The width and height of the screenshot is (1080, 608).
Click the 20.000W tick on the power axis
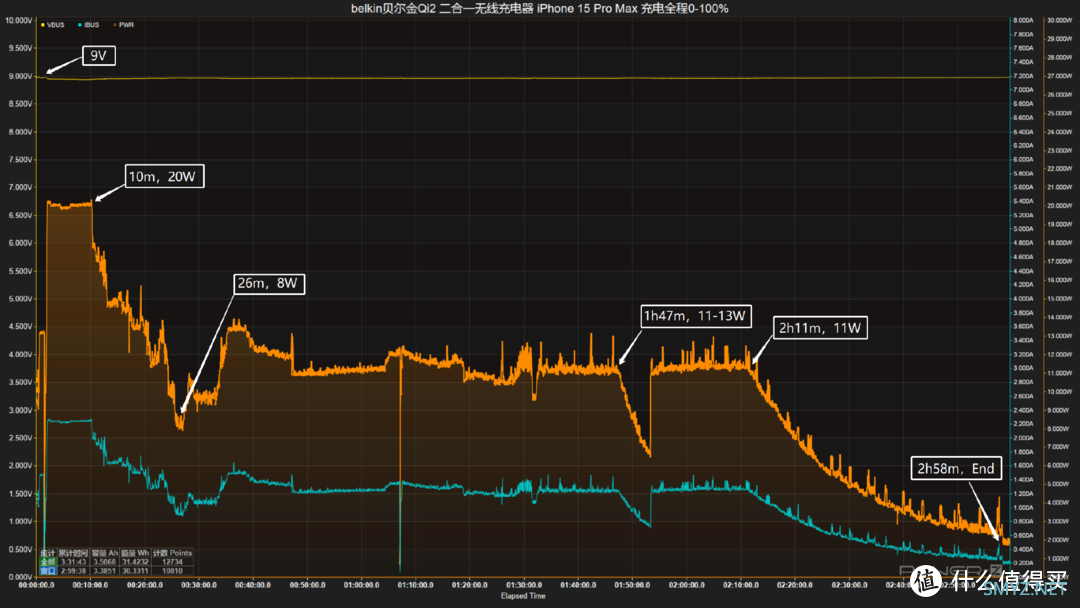coord(1059,206)
